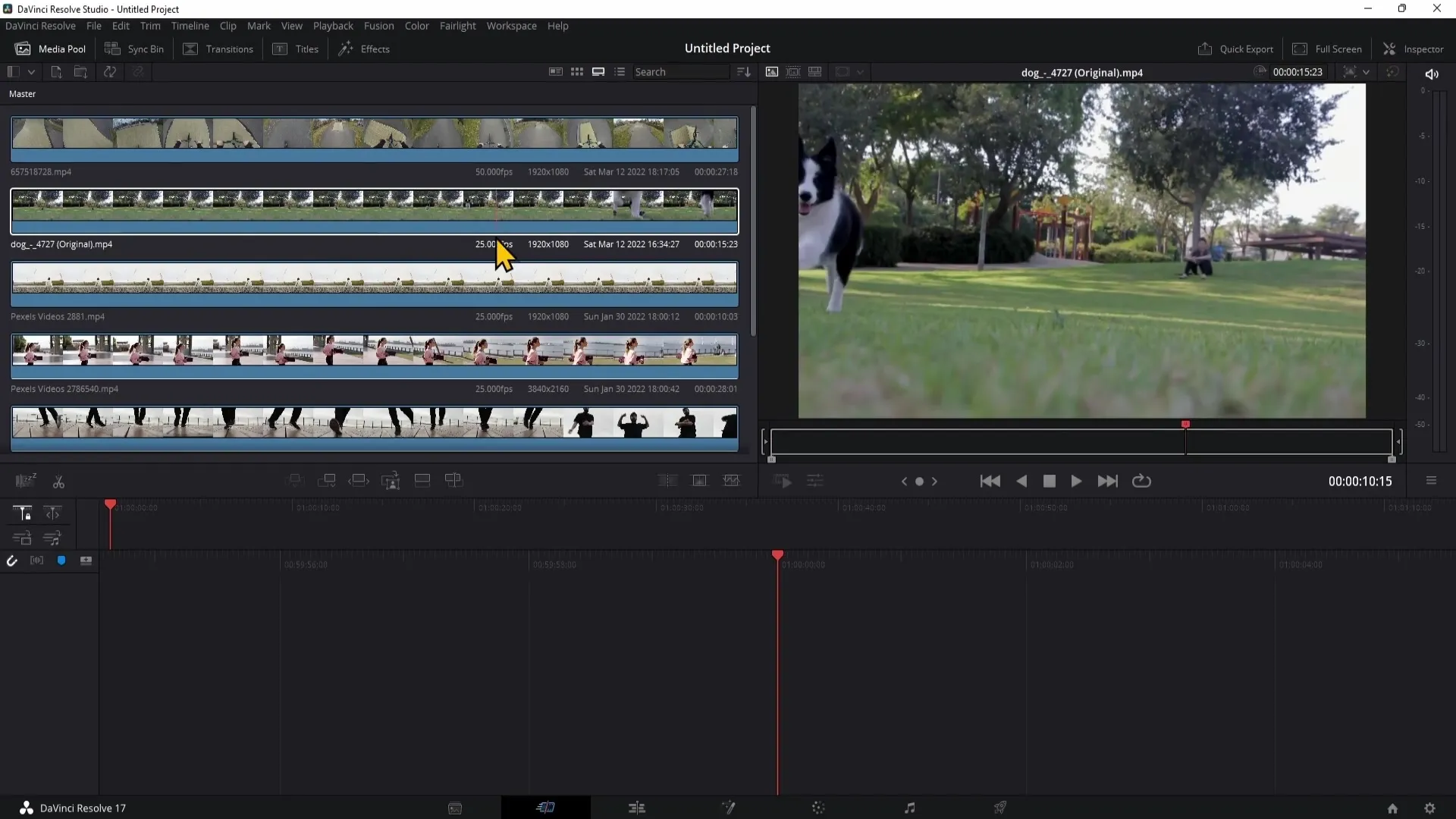Screen dimensions: 1456x819
Task: Select the Fusion menu item
Action: pyautogui.click(x=379, y=26)
